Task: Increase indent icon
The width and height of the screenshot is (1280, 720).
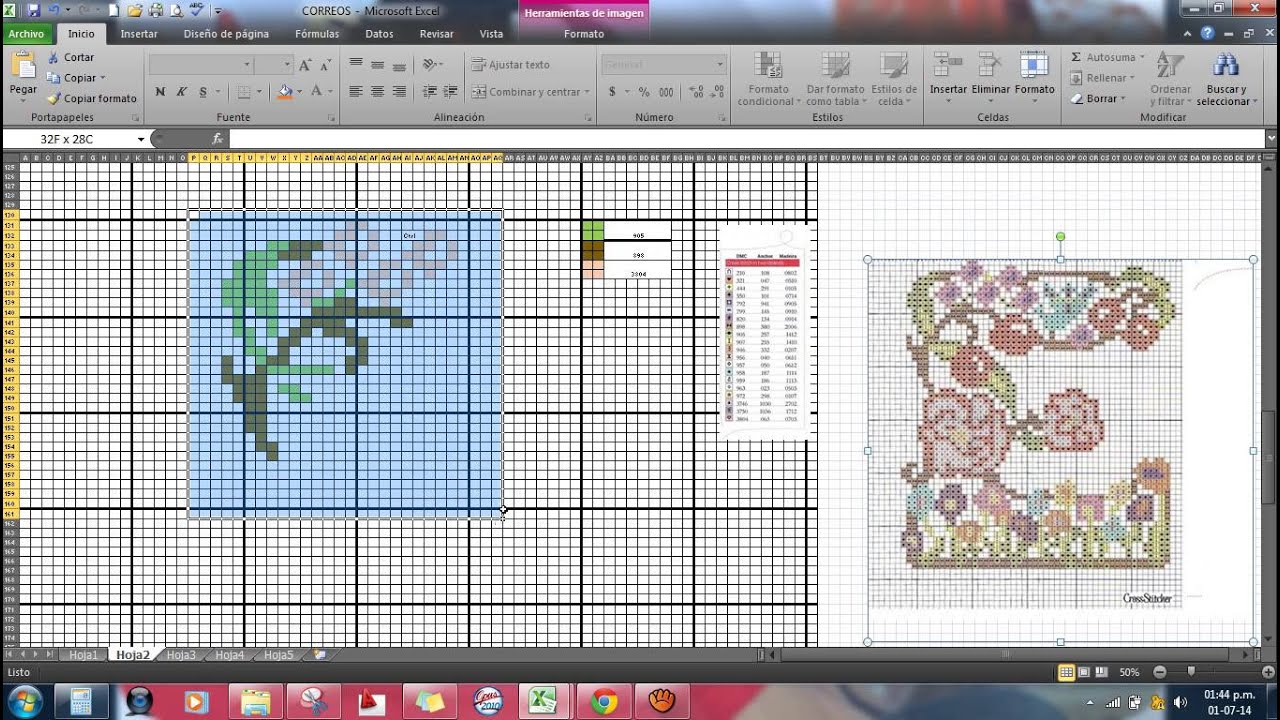Action: (452, 92)
